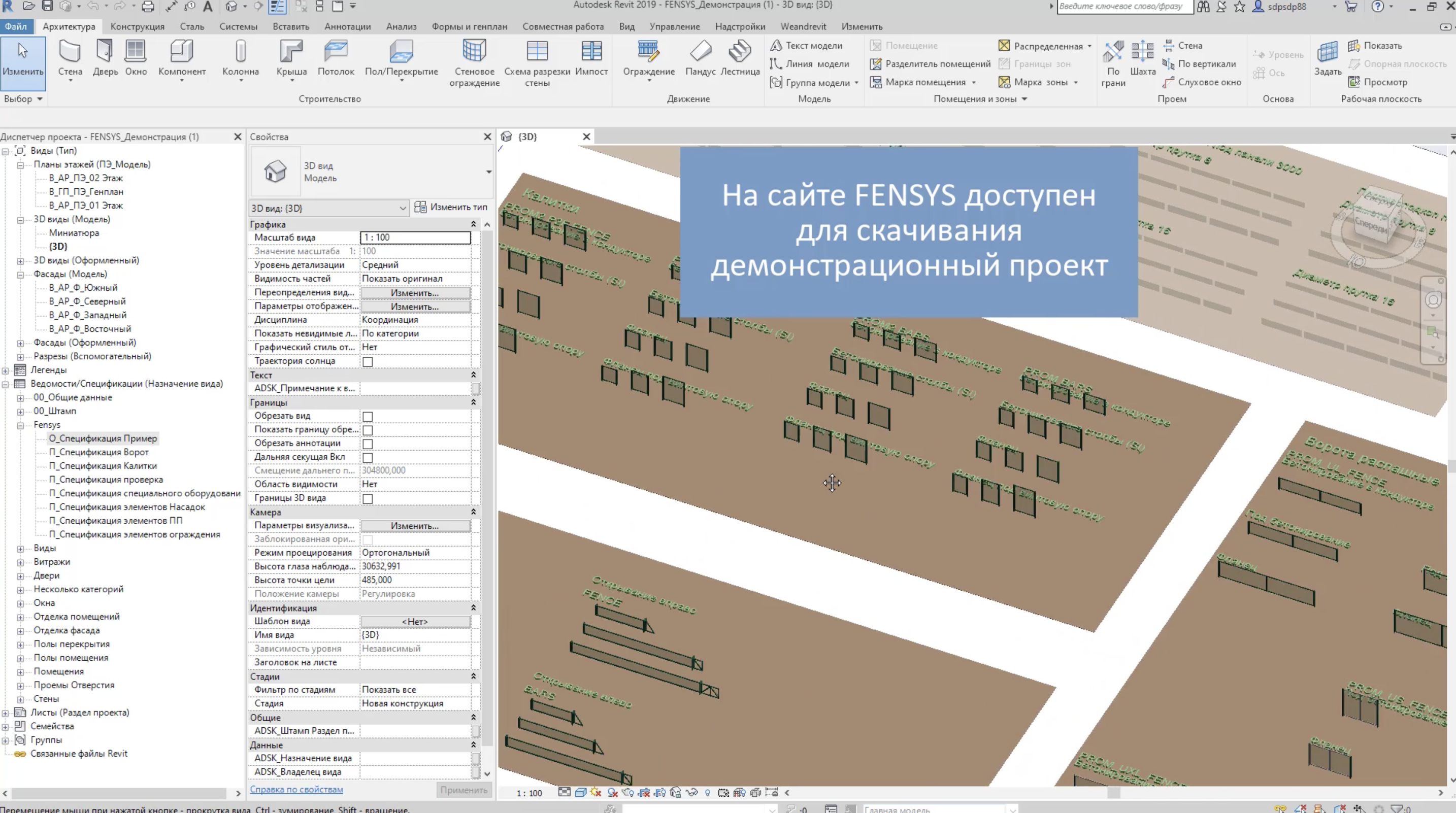
Task: Click the keyword search field in title bar
Action: pos(1125,7)
